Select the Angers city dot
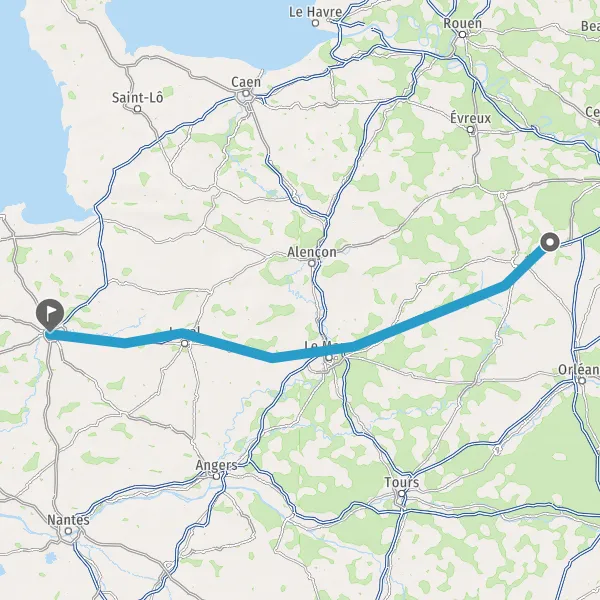The width and height of the screenshot is (600, 600). pyautogui.click(x=217, y=476)
